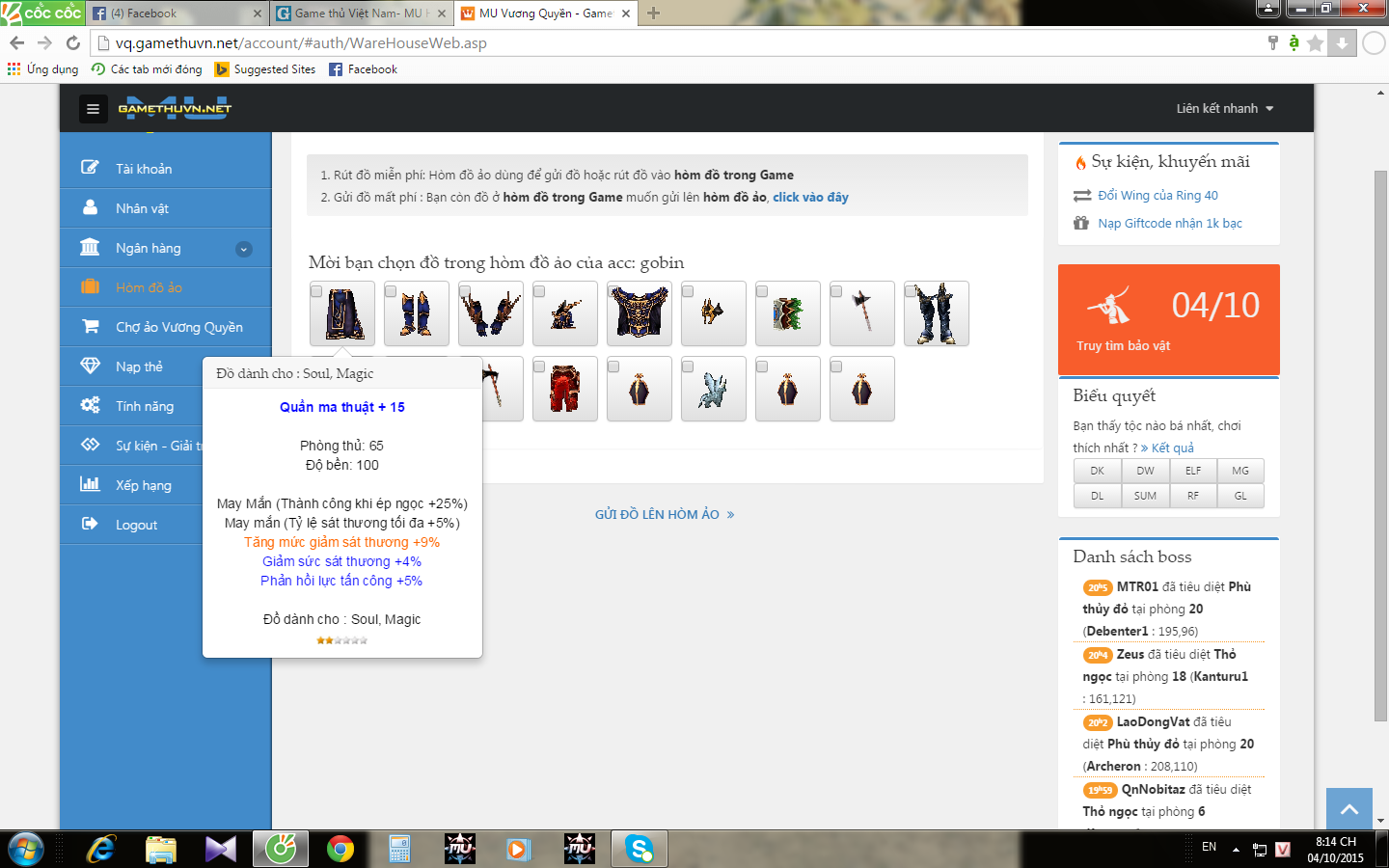Image resolution: width=1389 pixels, height=868 pixels.
Task: Open Suggested Sites bookmark
Action: 265,69
